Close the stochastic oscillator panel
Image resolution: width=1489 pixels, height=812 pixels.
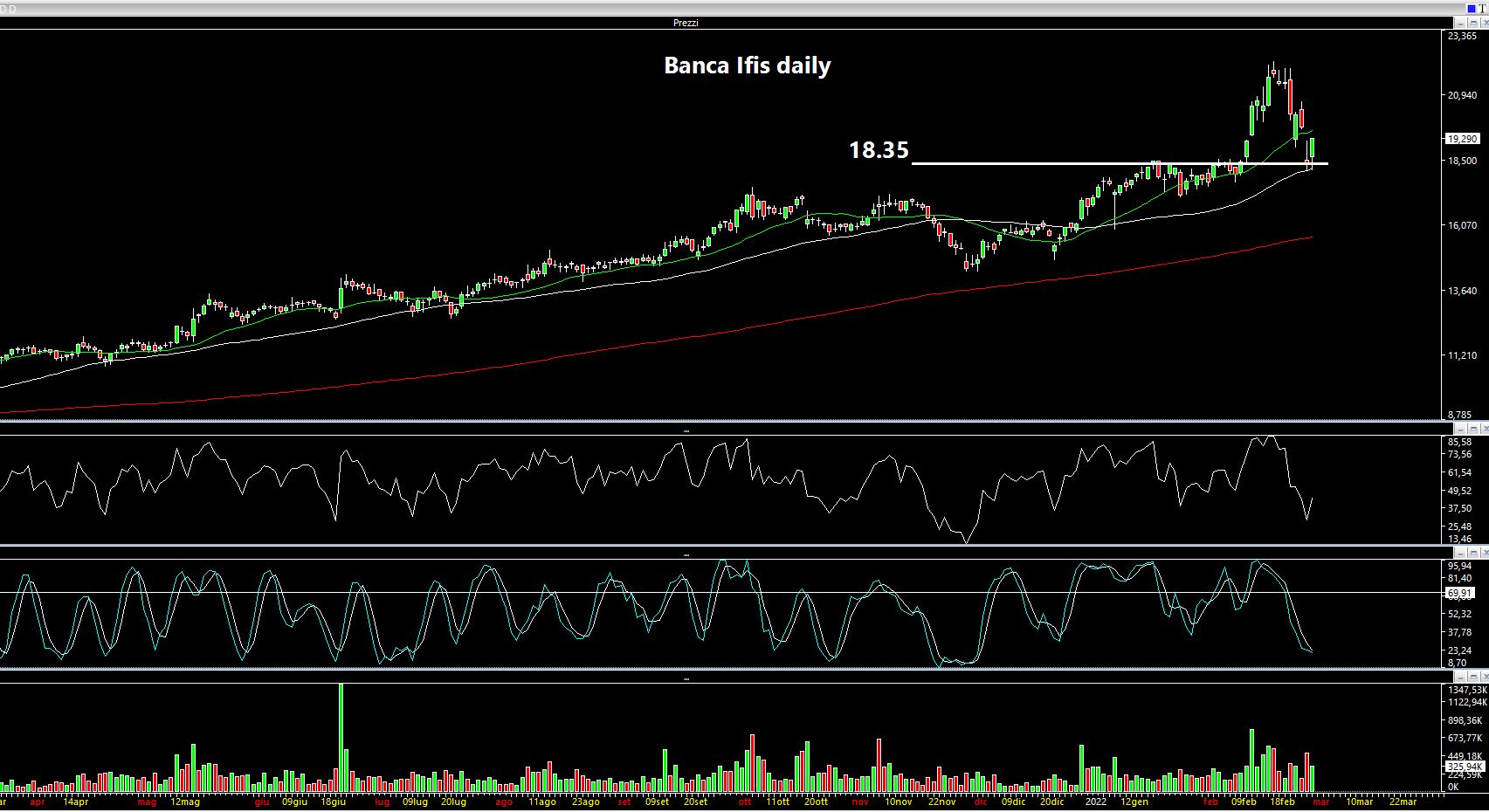coord(1484,553)
